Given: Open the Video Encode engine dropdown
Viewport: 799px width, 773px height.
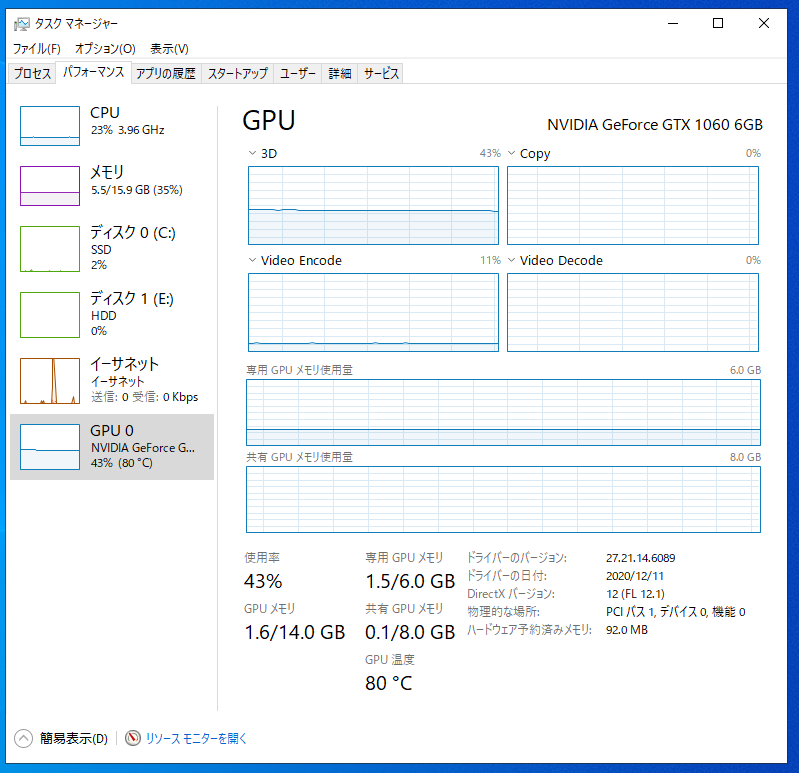Looking at the screenshot, I should 252,260.
